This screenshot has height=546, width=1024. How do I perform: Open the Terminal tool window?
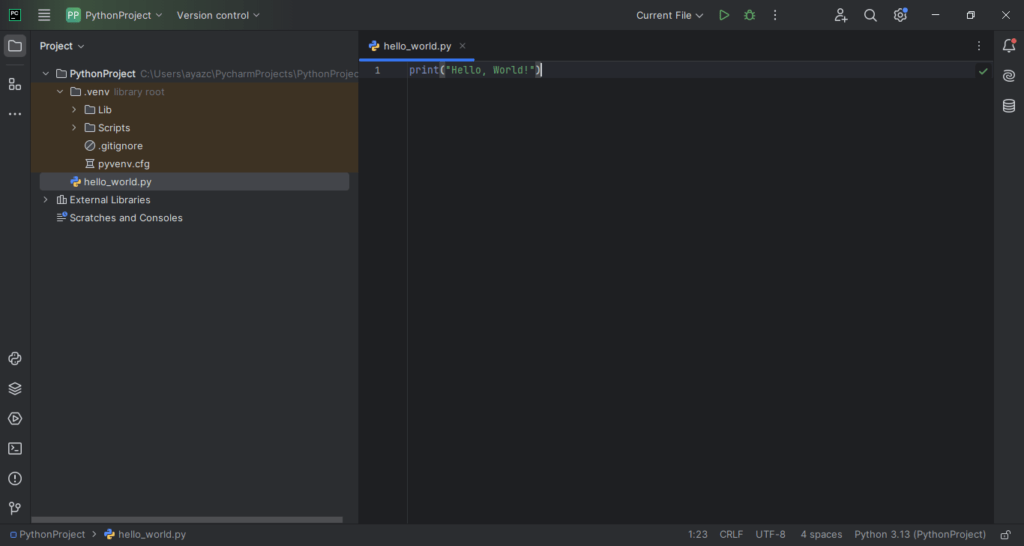[15, 449]
